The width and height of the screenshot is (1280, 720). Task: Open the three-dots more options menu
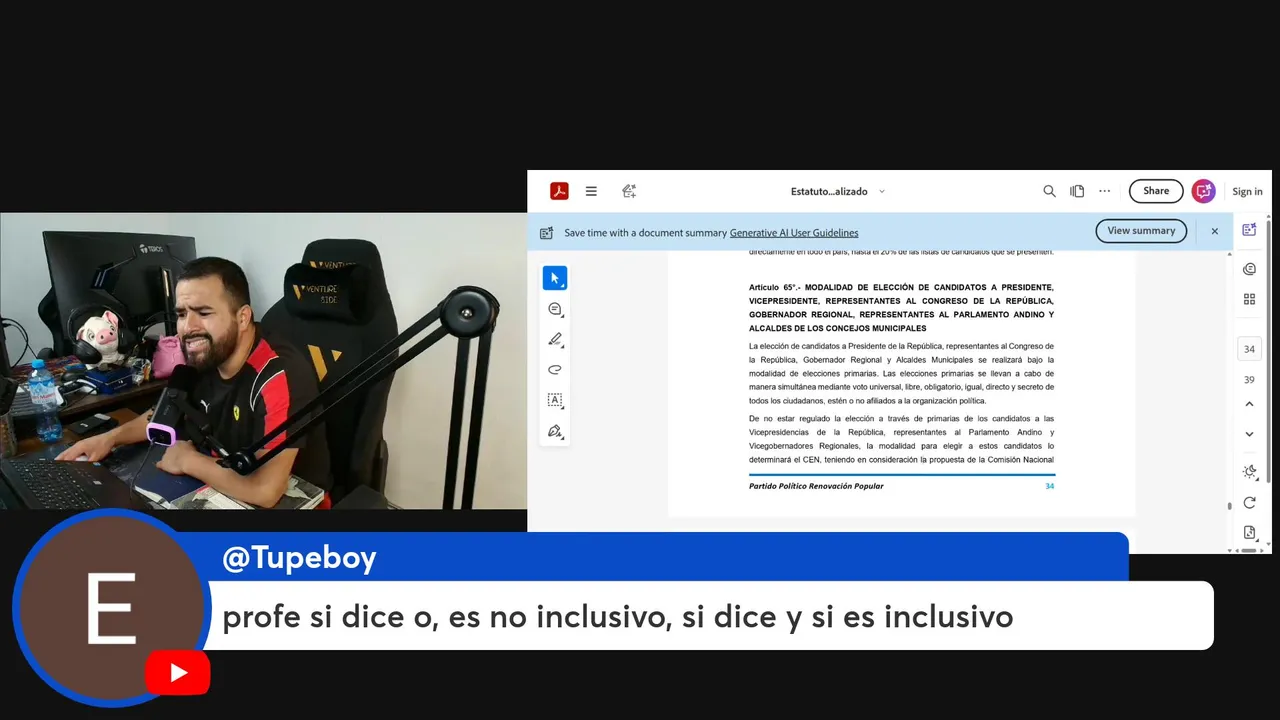tap(1105, 191)
